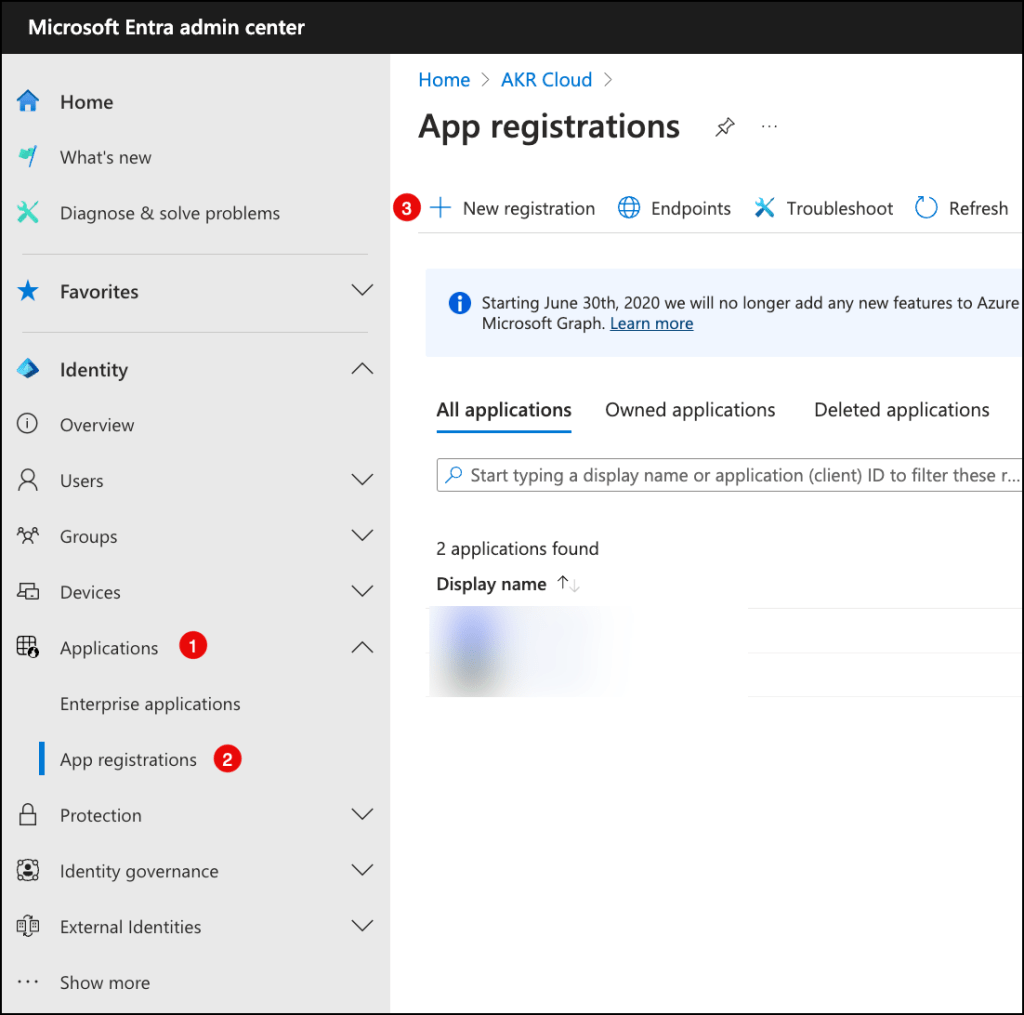This screenshot has height=1015, width=1024.
Task: Sort by Display name arrows
Action: click(x=568, y=584)
